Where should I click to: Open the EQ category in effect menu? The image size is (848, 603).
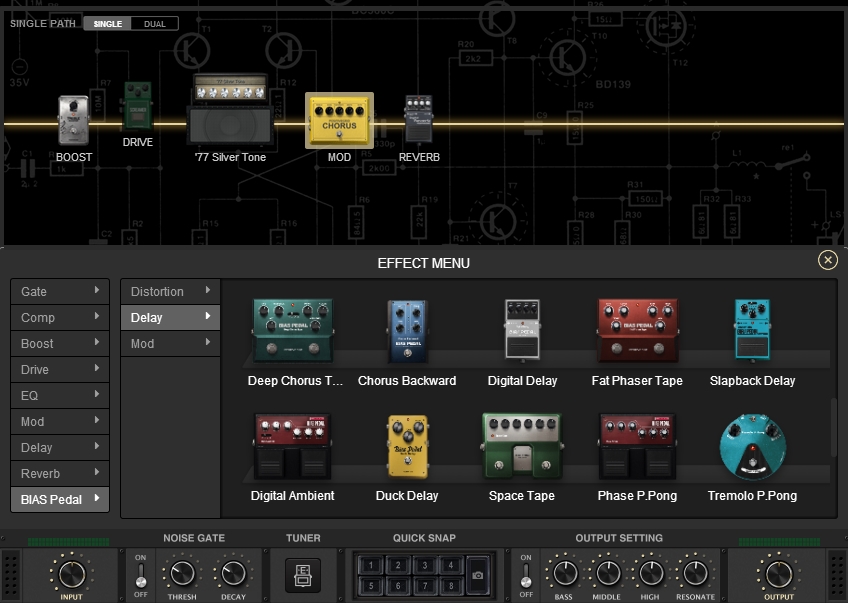pos(60,396)
